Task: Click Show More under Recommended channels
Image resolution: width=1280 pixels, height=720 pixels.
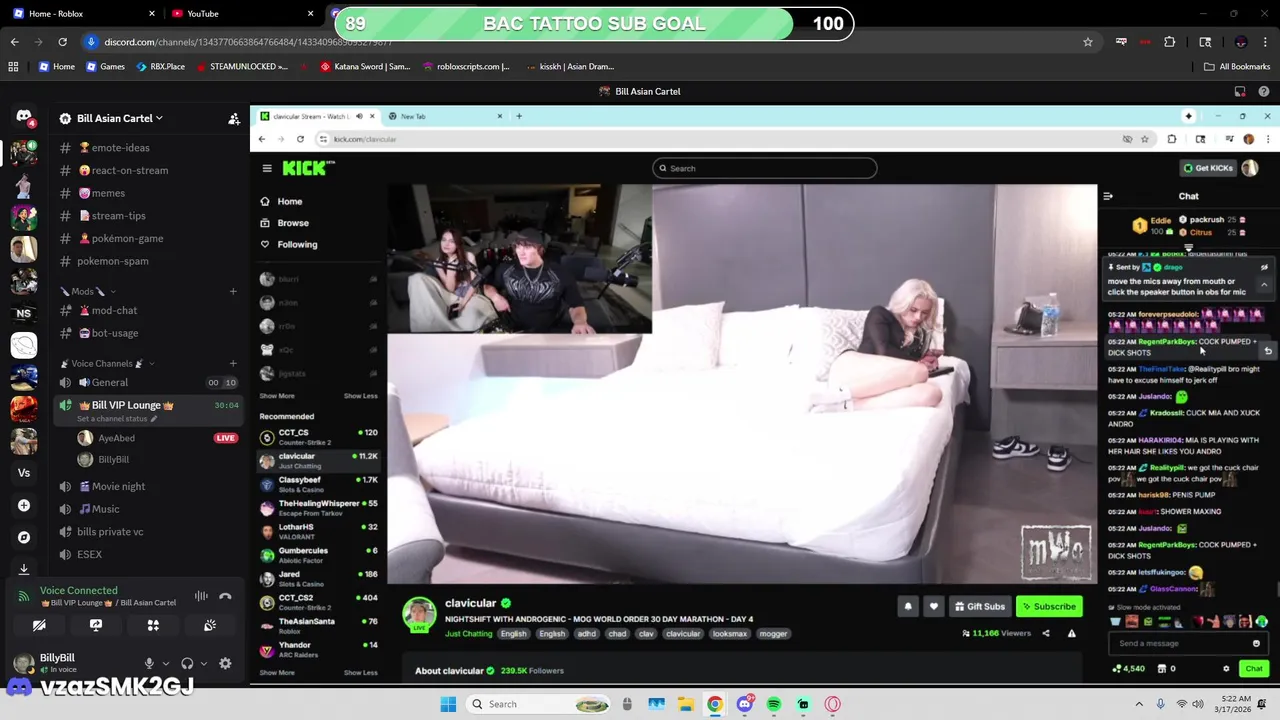Action: (x=277, y=672)
